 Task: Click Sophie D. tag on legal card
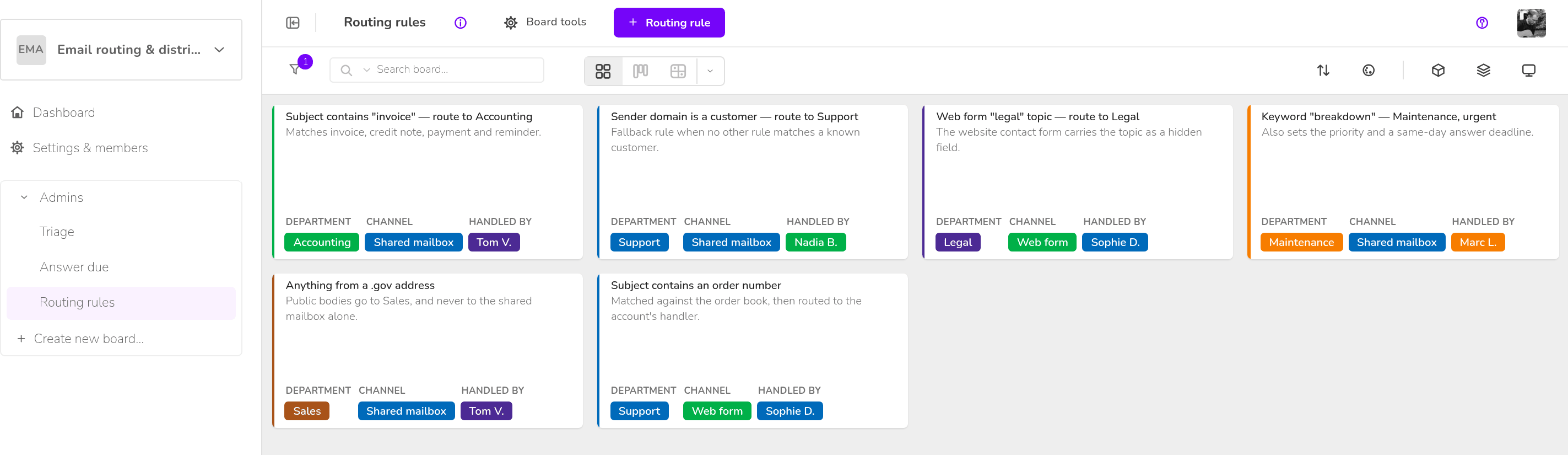tap(1115, 243)
